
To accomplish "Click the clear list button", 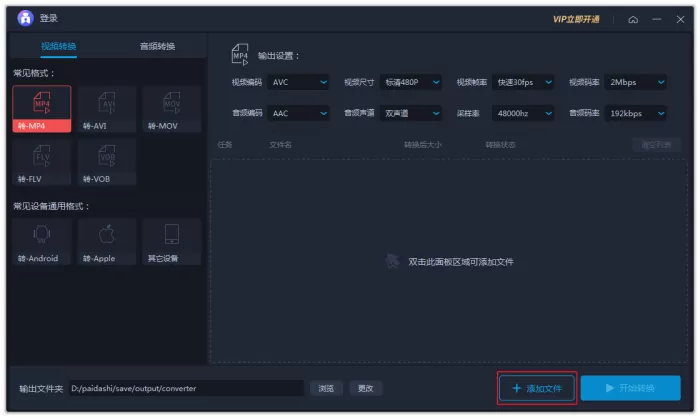I will pos(656,145).
